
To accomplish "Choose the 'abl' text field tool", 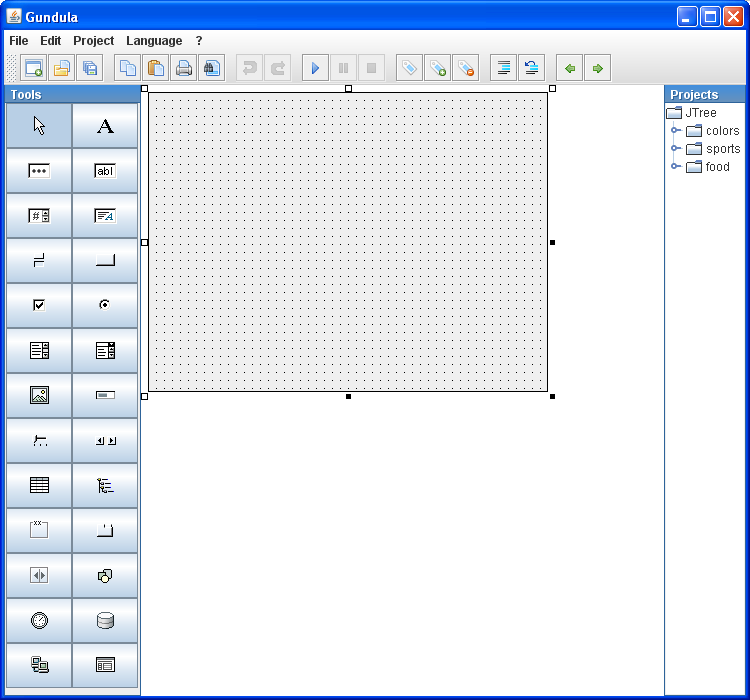I will click(105, 171).
